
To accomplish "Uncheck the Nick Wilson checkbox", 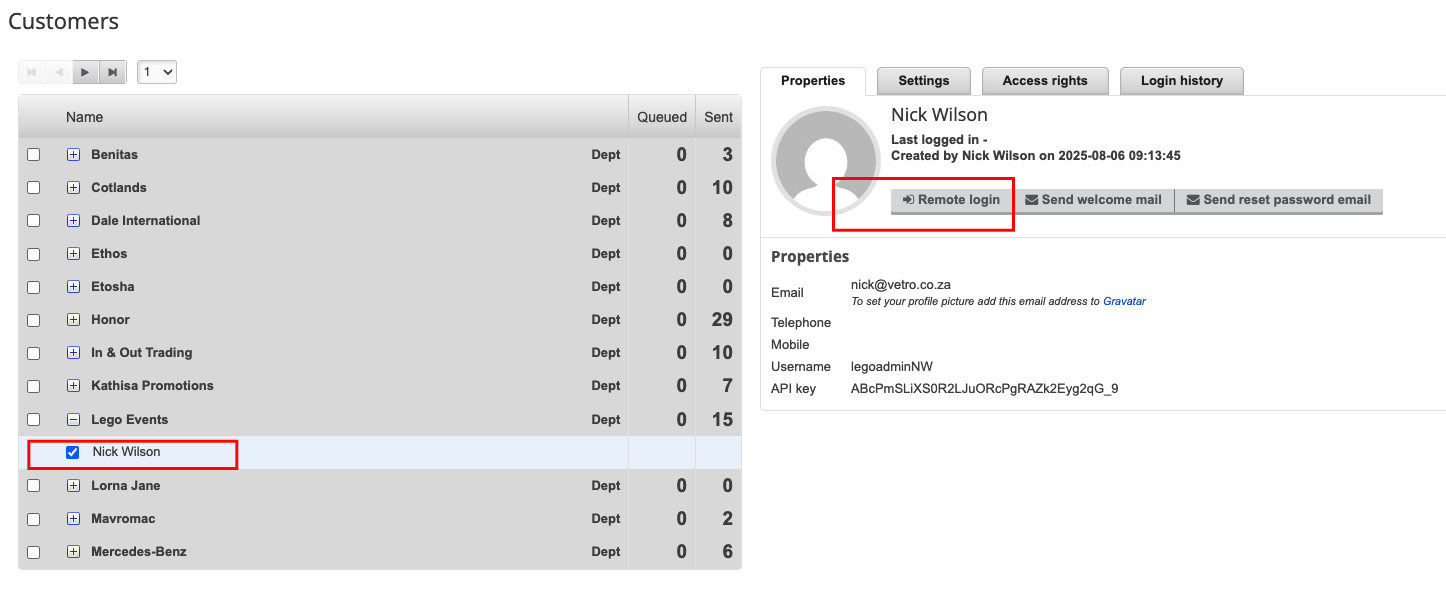I will tap(72, 452).
